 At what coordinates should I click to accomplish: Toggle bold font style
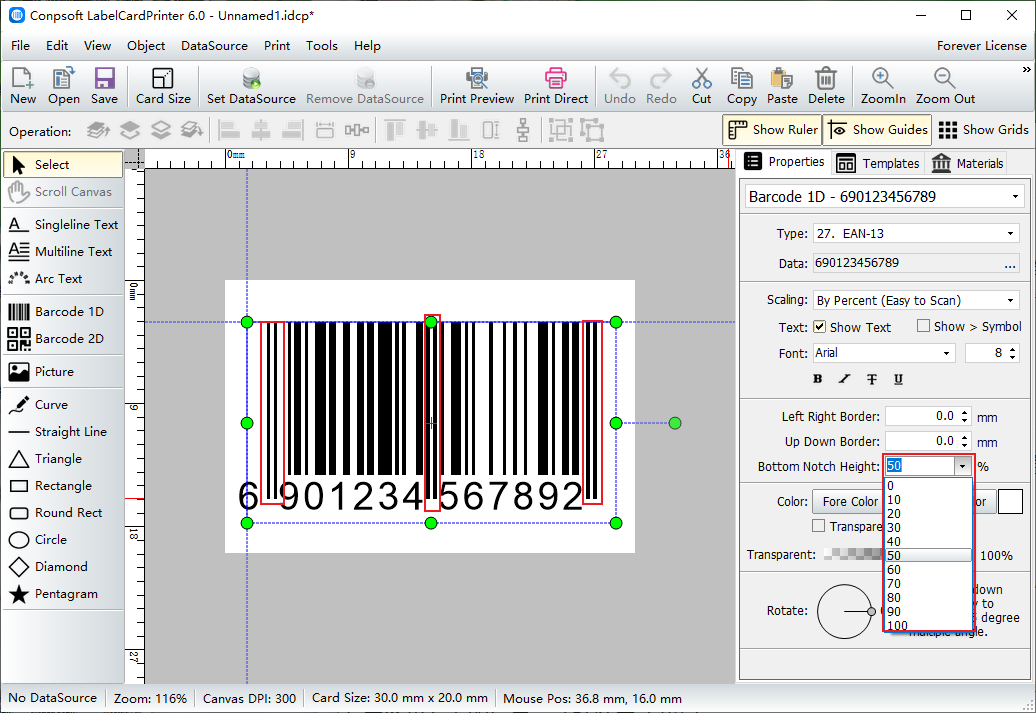[x=817, y=379]
